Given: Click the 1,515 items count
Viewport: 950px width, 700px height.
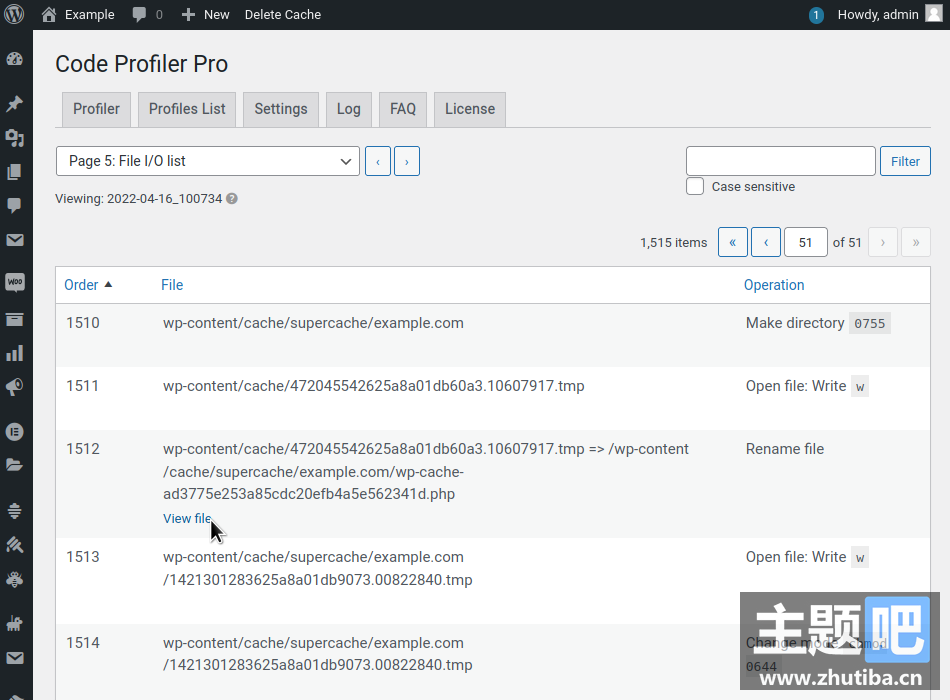Looking at the screenshot, I should [x=674, y=242].
